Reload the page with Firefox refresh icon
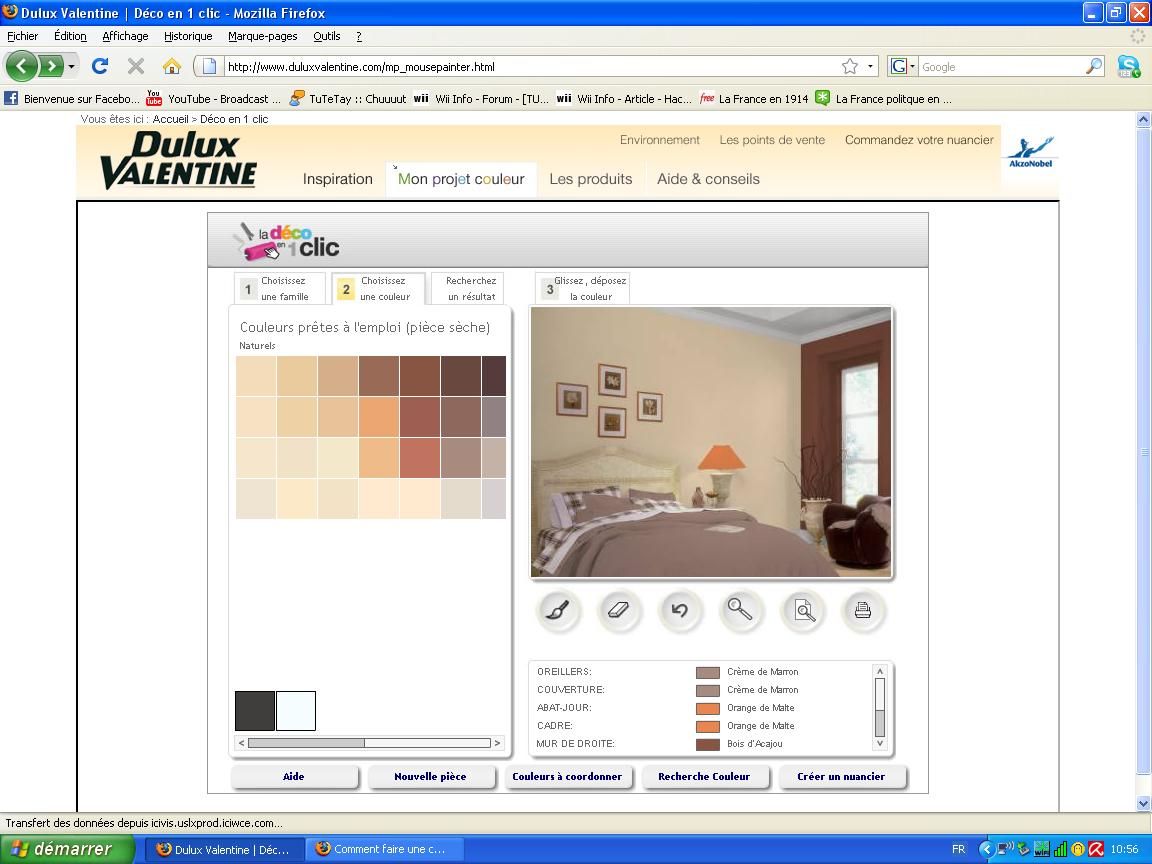1152x864 pixels. tap(99, 66)
